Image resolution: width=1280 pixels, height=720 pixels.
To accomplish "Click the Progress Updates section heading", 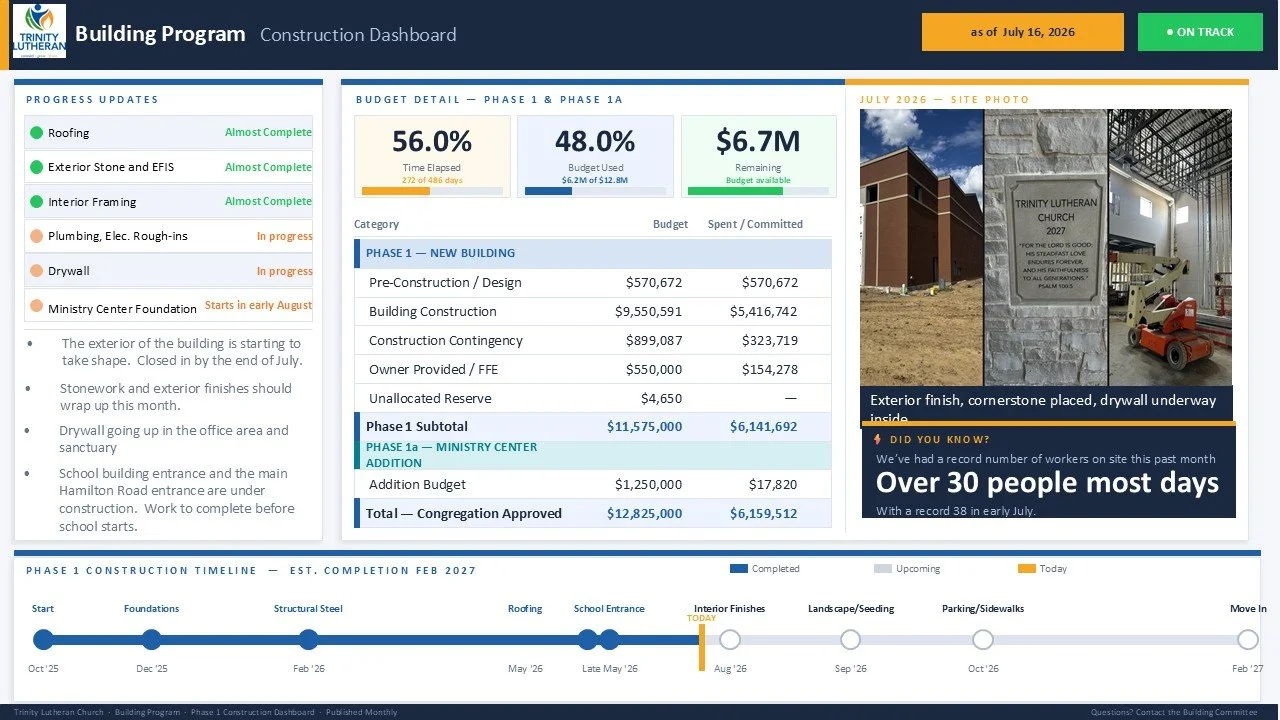I will coord(92,99).
